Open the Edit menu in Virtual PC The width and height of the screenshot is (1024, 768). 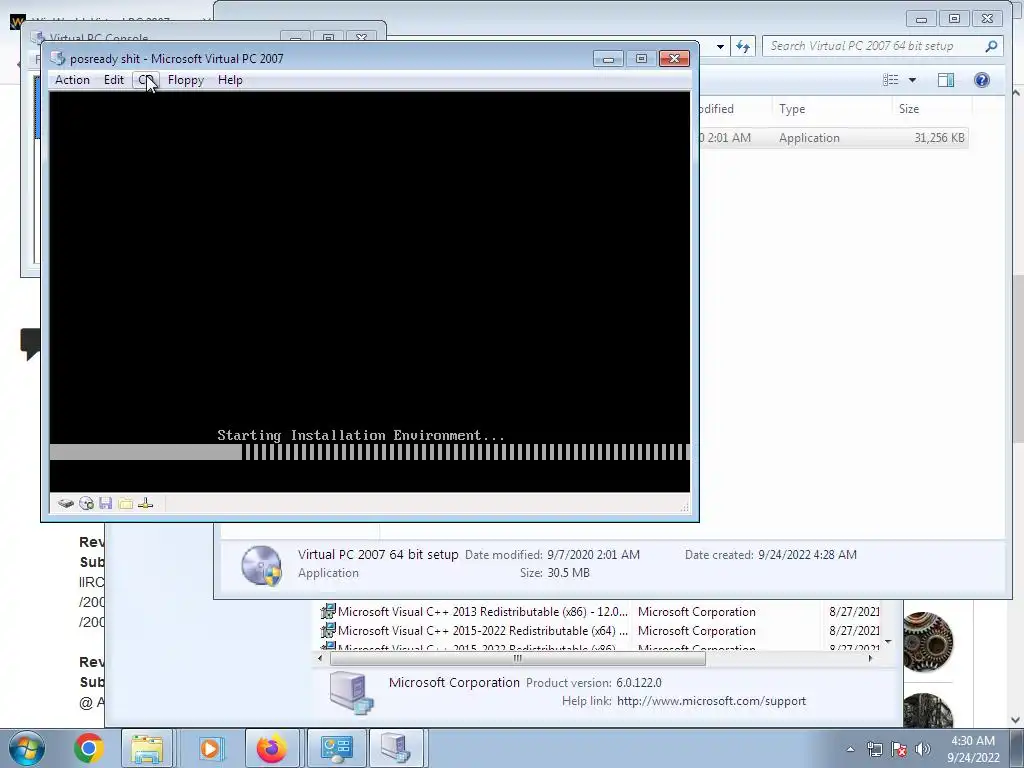pos(113,80)
